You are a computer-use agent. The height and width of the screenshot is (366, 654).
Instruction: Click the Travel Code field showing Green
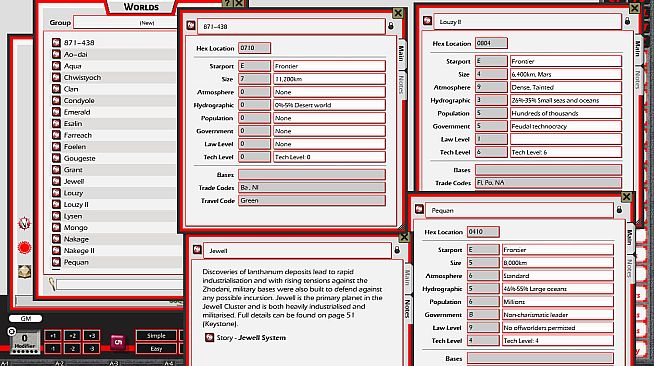[312, 201]
